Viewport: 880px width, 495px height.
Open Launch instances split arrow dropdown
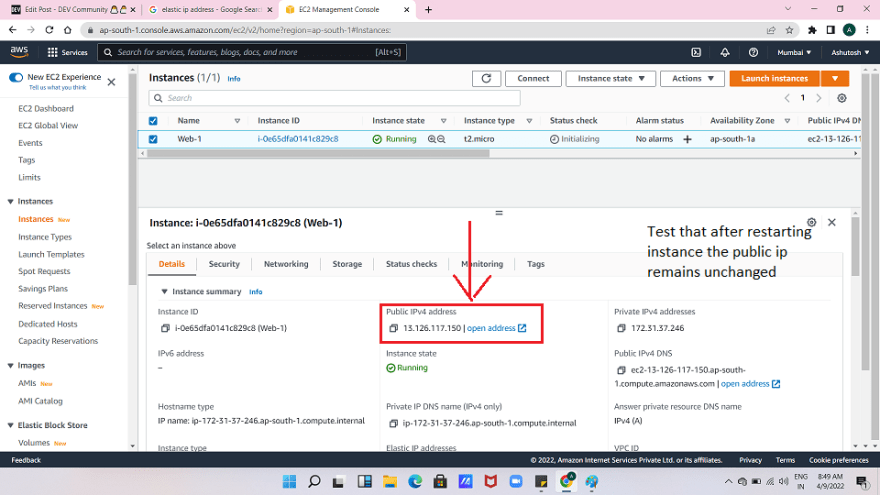point(835,79)
